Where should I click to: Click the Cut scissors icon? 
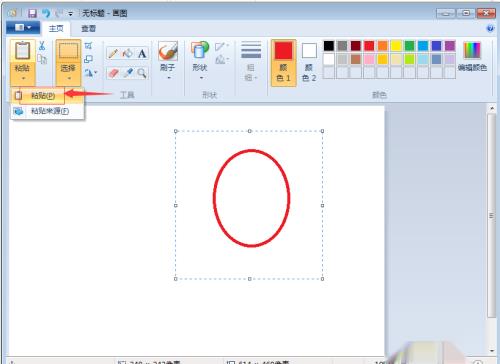[42, 46]
